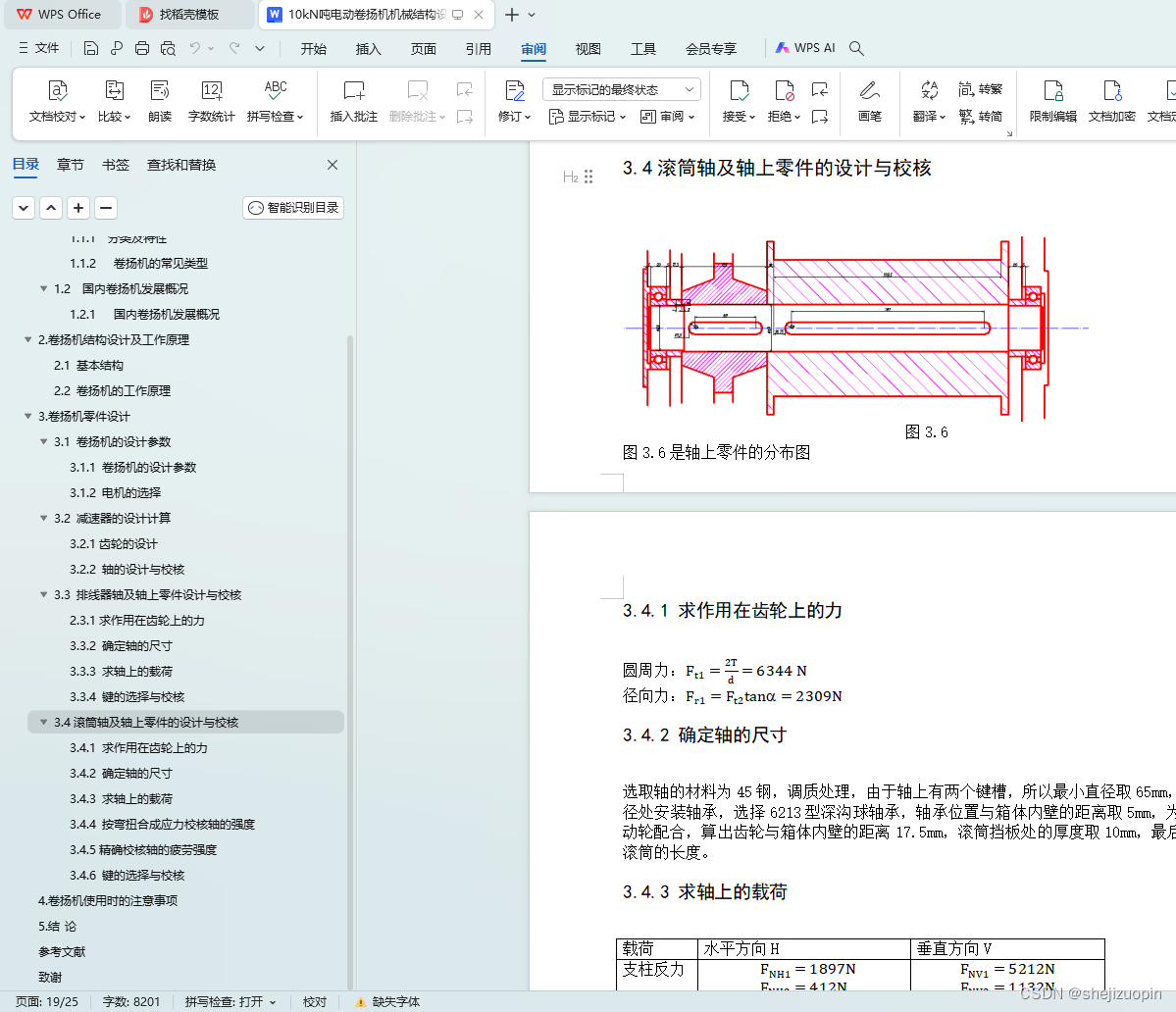1176x1012 pixels.
Task: Jump to 参考文献 in outline
Action: 62,951
